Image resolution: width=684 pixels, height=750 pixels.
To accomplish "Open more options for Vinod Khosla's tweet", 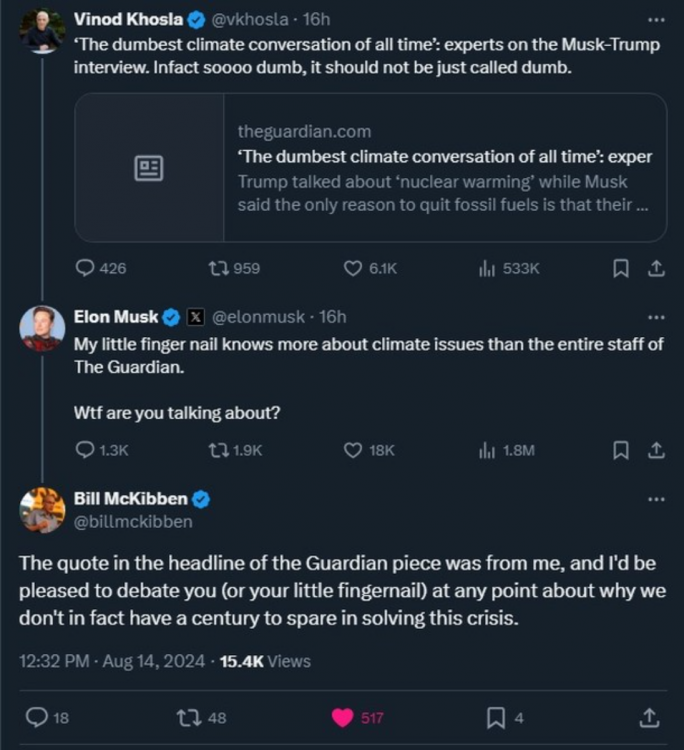I will point(656,19).
